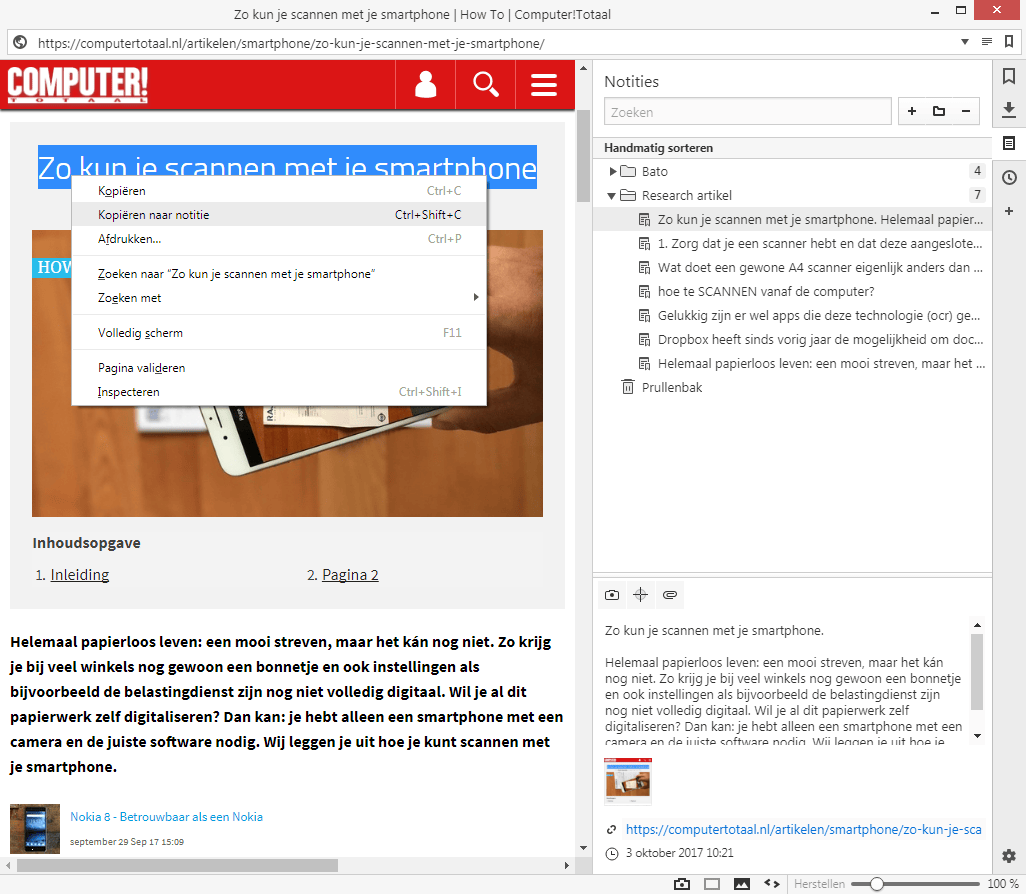This screenshot has width=1026, height=894.
Task: Expand the Bato folder
Action: click(613, 171)
